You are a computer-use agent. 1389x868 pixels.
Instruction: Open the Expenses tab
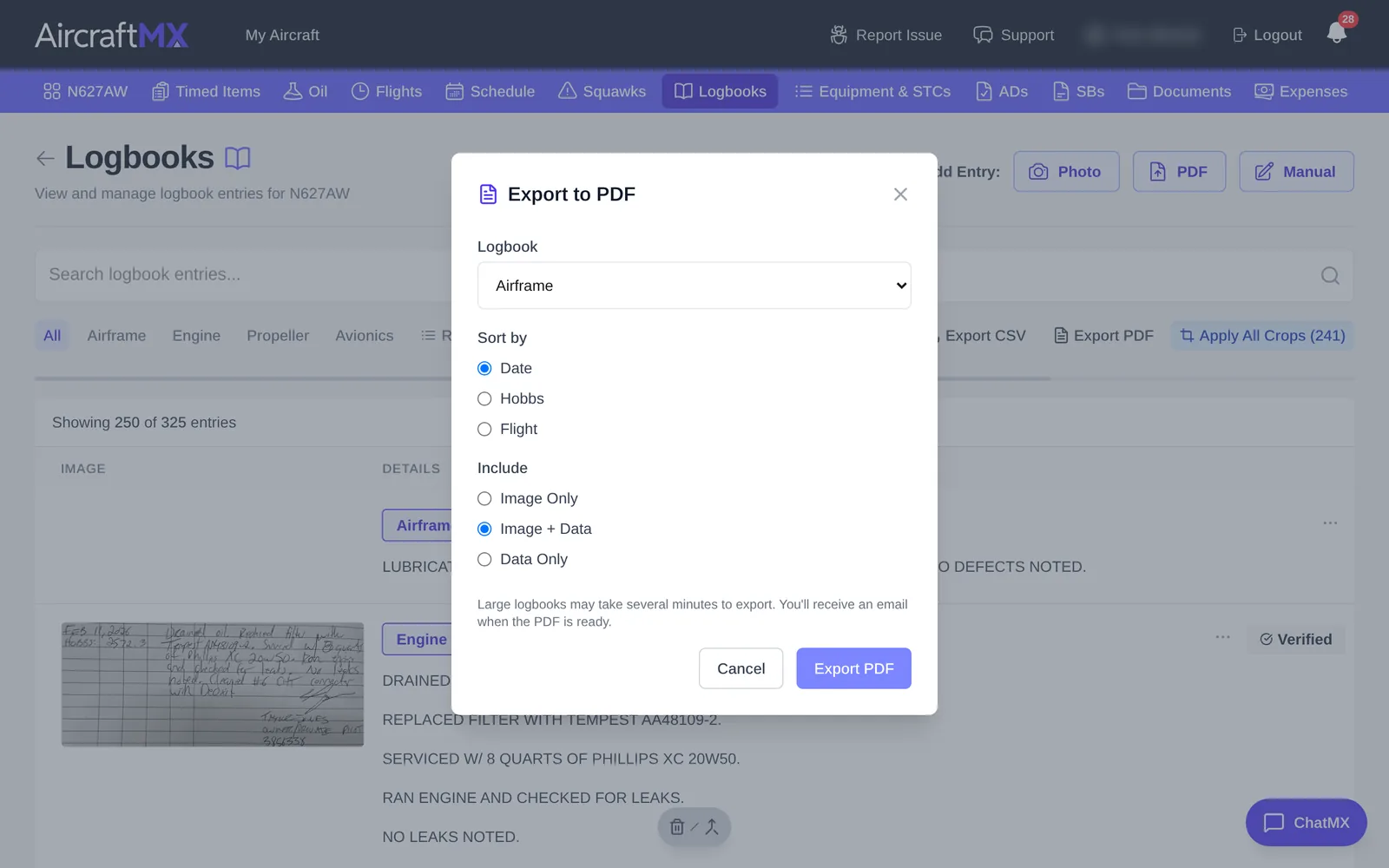pyautogui.click(x=1300, y=91)
